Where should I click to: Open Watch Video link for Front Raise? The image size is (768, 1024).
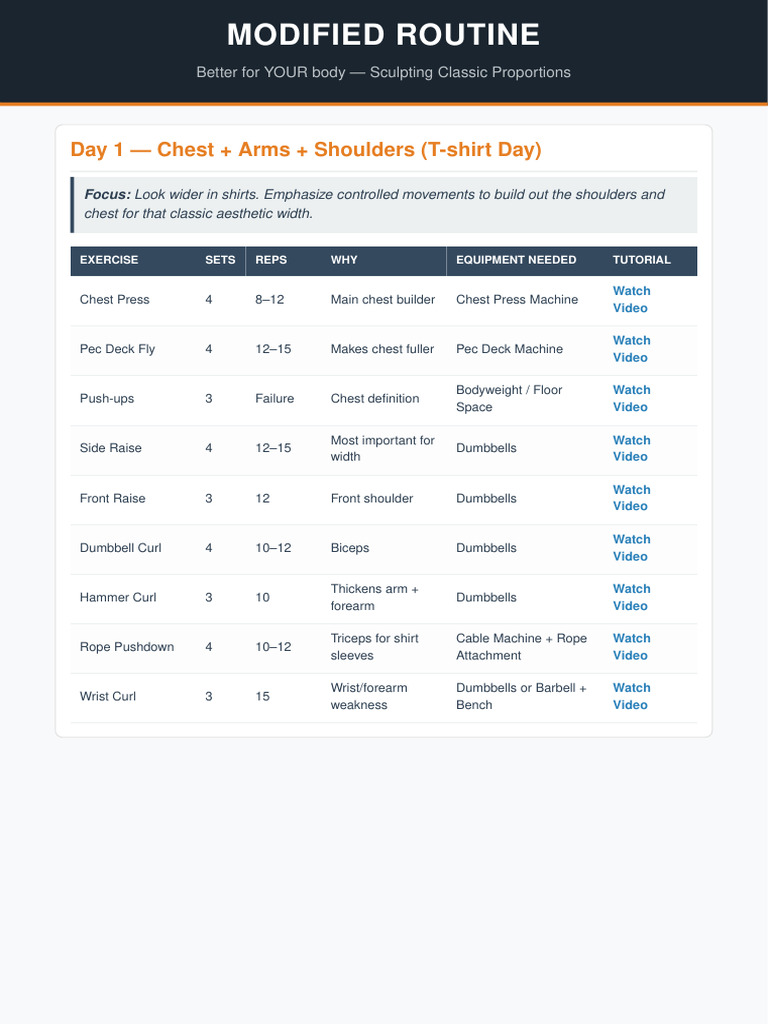pos(632,498)
